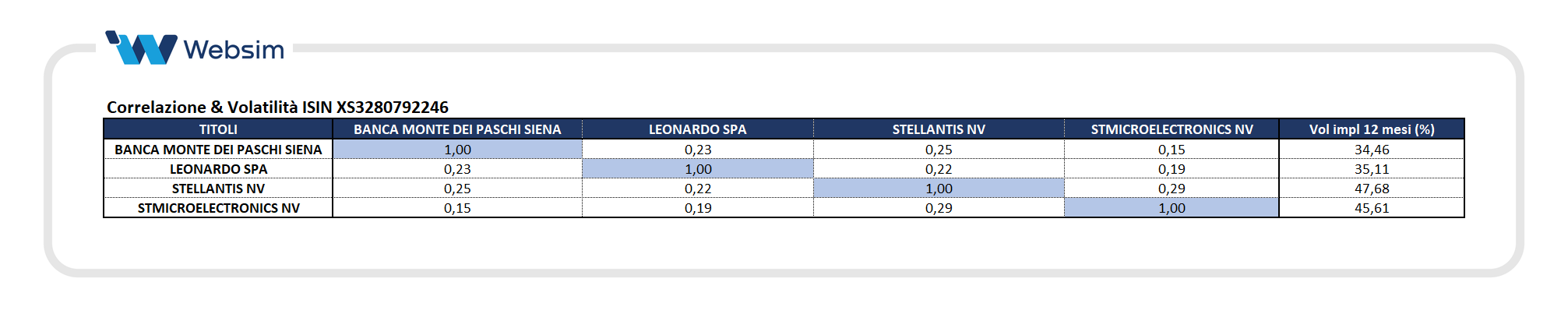This screenshot has width=1568, height=321.
Task: Click the TITOLI column header
Action: click(x=218, y=129)
